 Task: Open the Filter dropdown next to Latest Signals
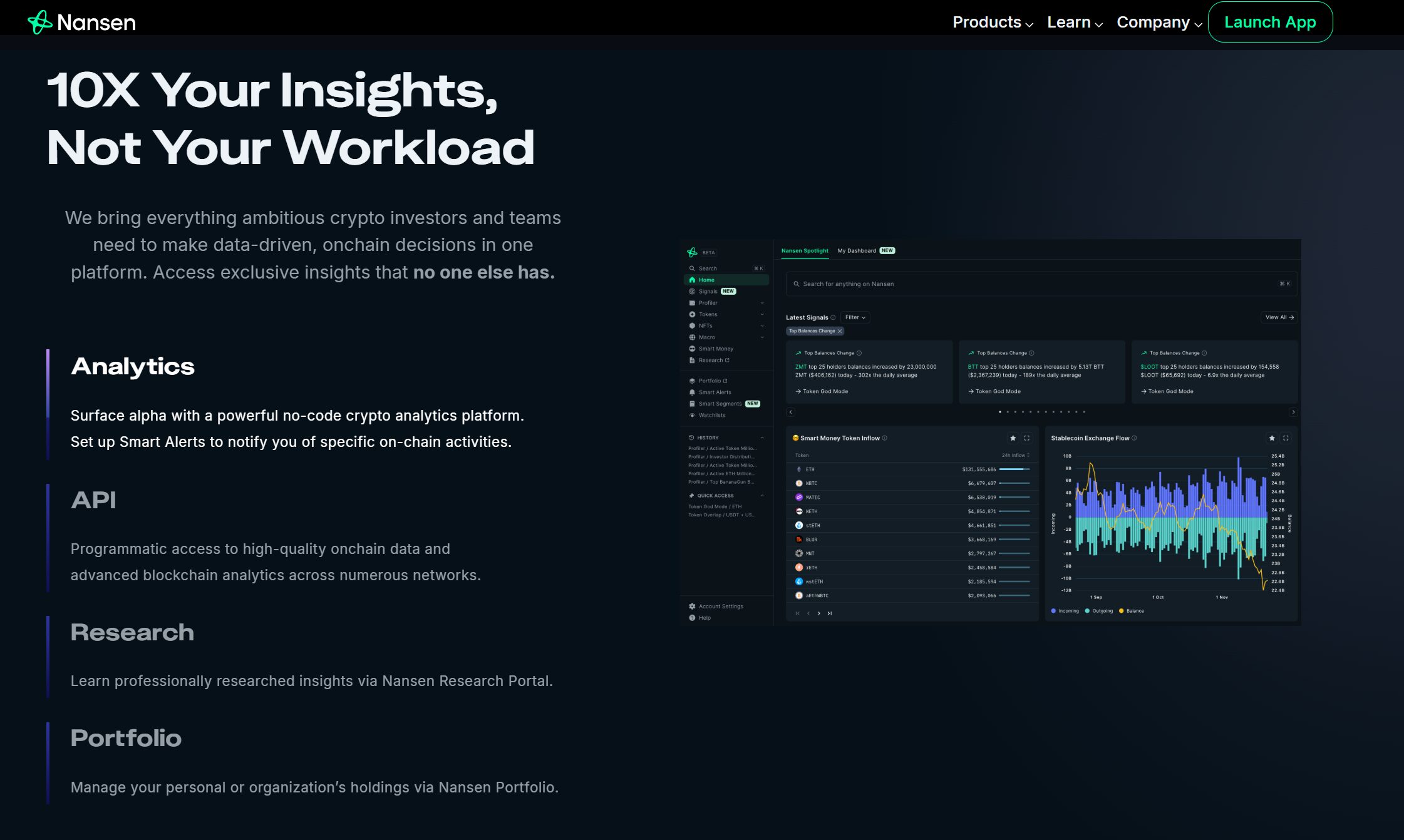855,317
